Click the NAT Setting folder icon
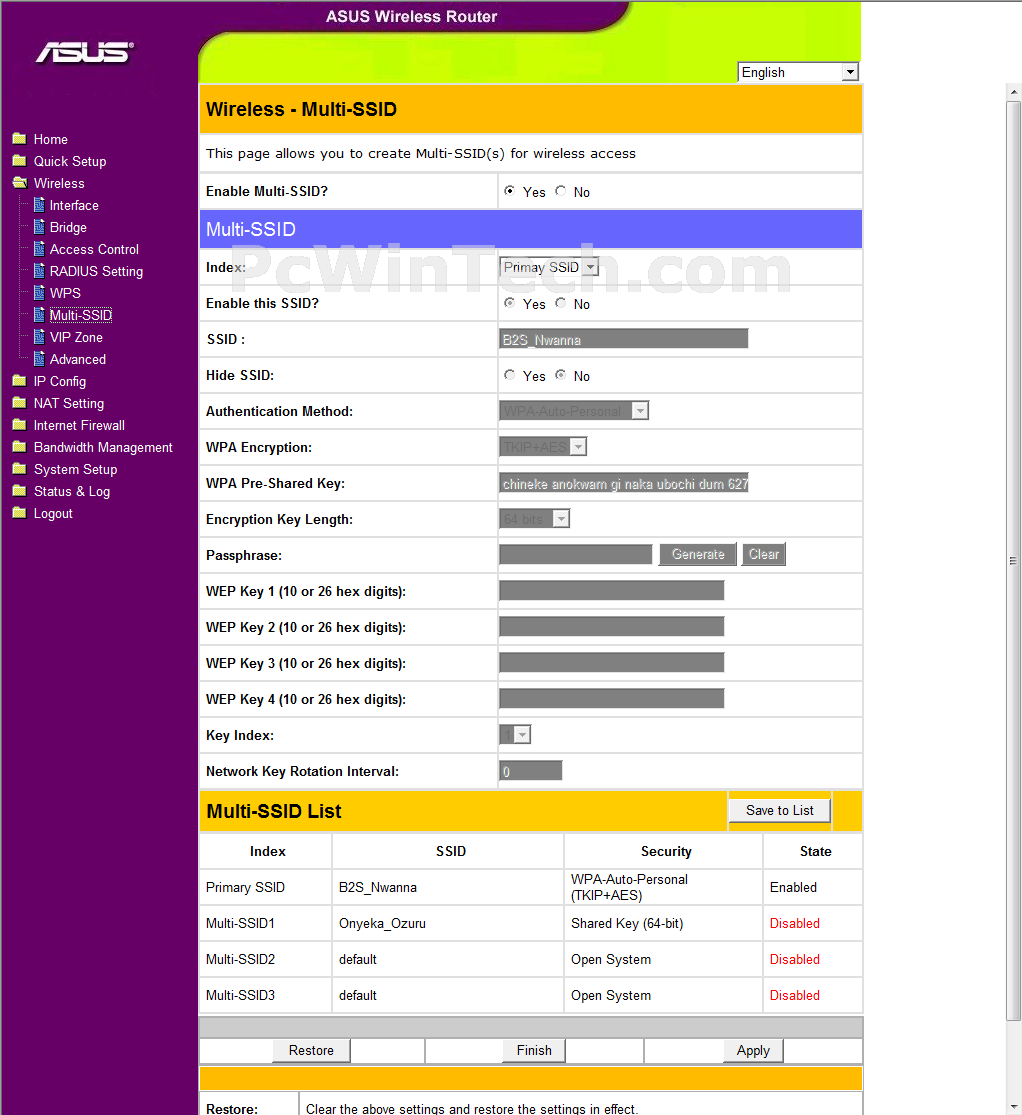This screenshot has width=1022, height=1115. (x=20, y=403)
